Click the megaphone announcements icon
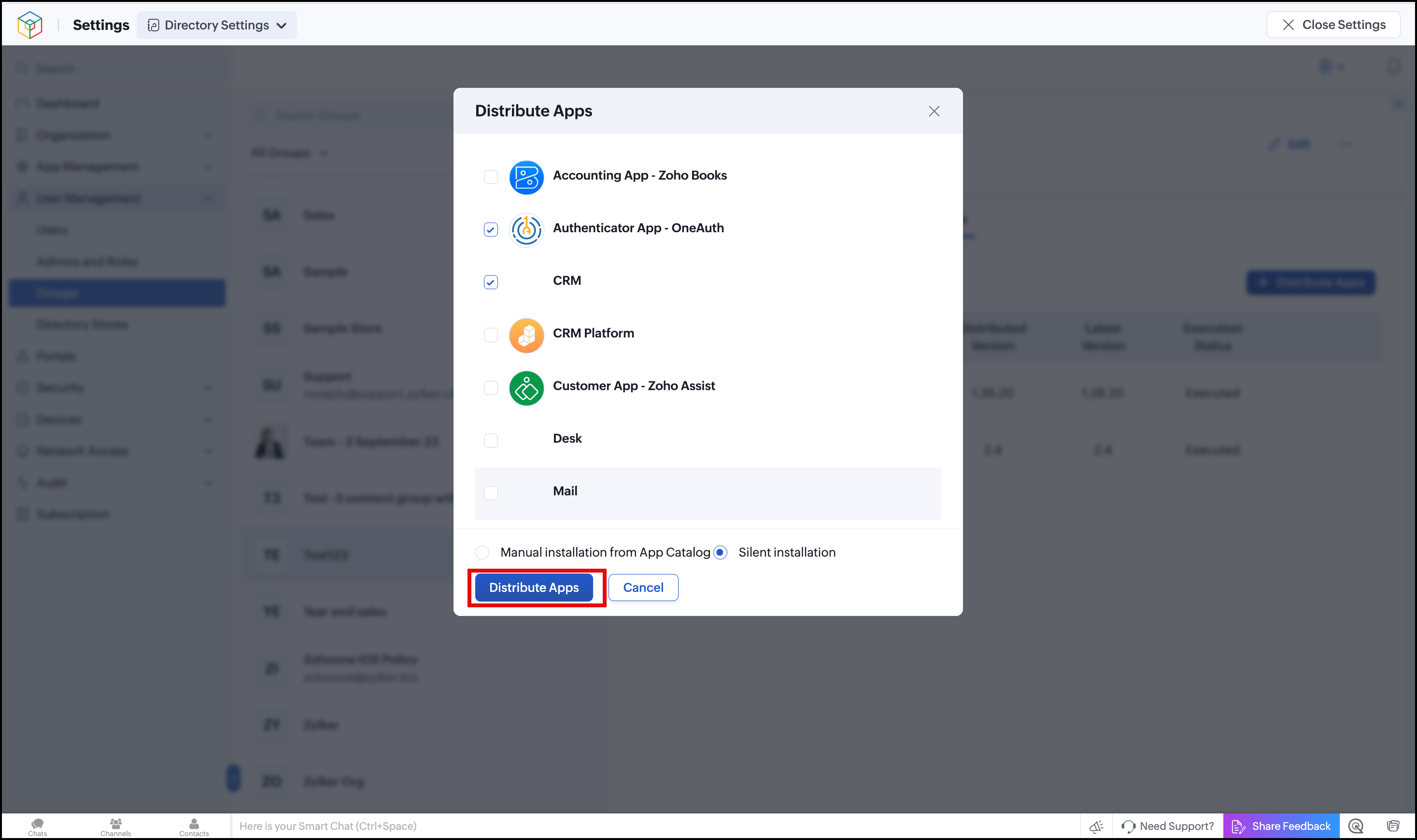 1096,826
